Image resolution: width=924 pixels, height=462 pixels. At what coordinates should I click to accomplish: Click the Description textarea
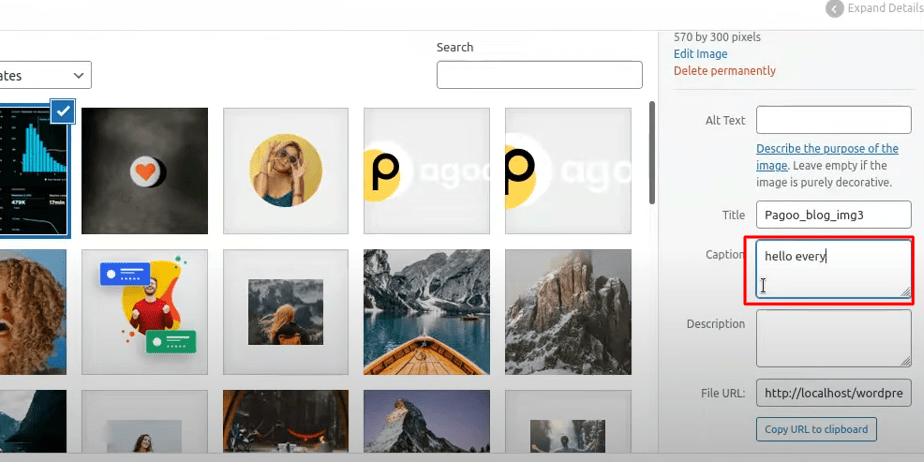833,339
